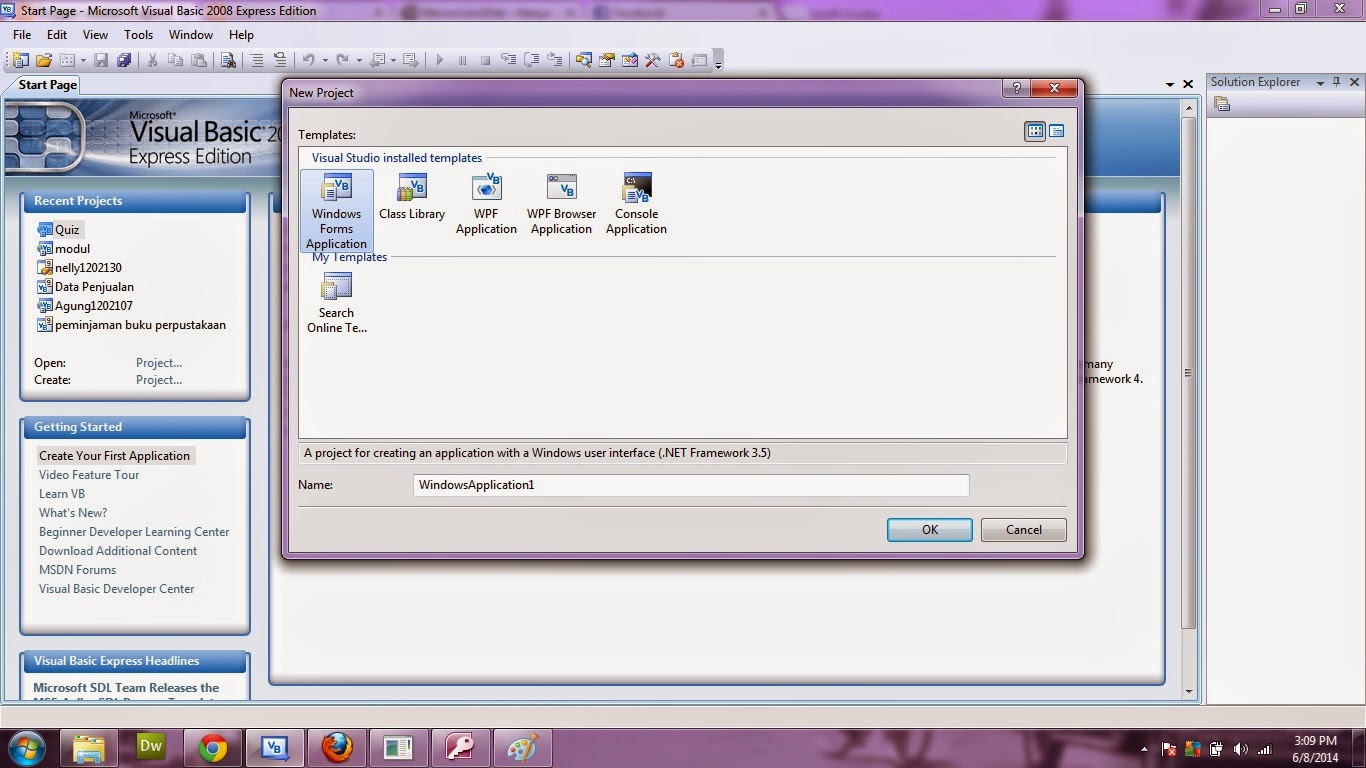Image resolution: width=1366 pixels, height=768 pixels.
Task: Click the Stop Debugging square icon
Action: point(485,60)
